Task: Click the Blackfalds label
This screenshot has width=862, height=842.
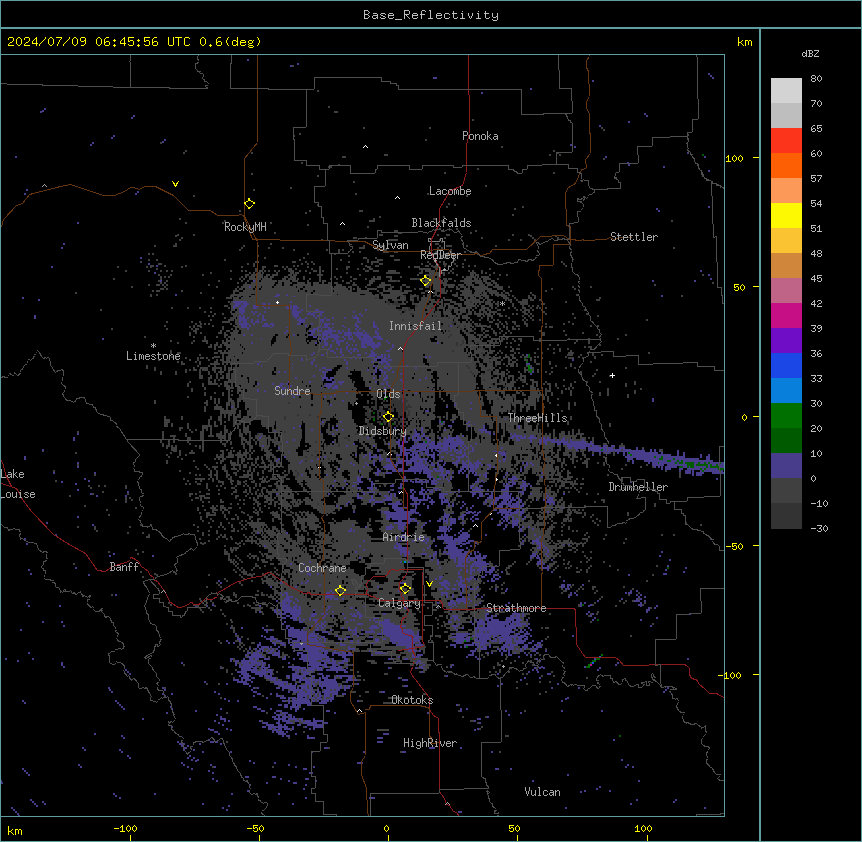Action: tap(441, 223)
